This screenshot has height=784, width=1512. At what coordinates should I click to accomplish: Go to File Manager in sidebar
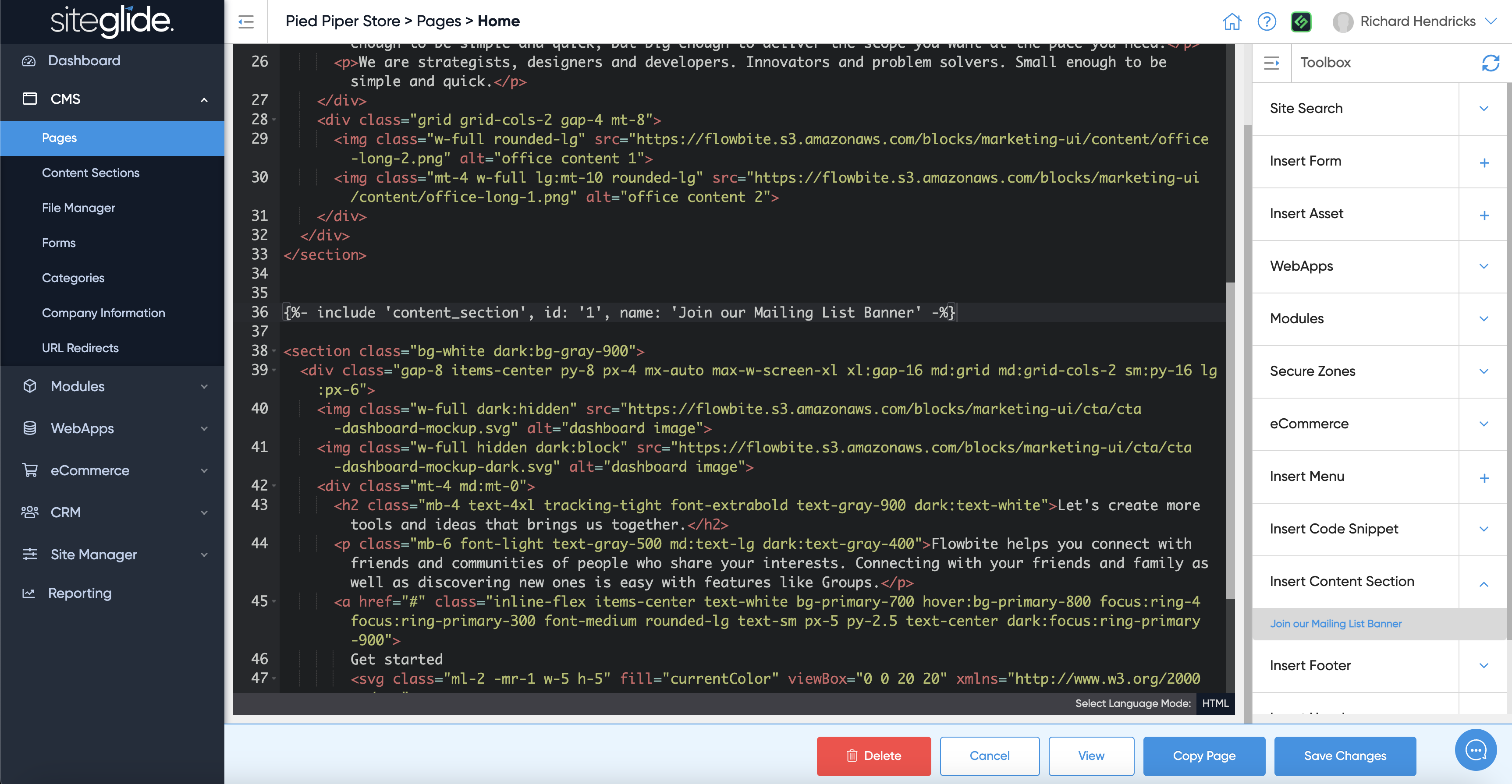coord(78,208)
